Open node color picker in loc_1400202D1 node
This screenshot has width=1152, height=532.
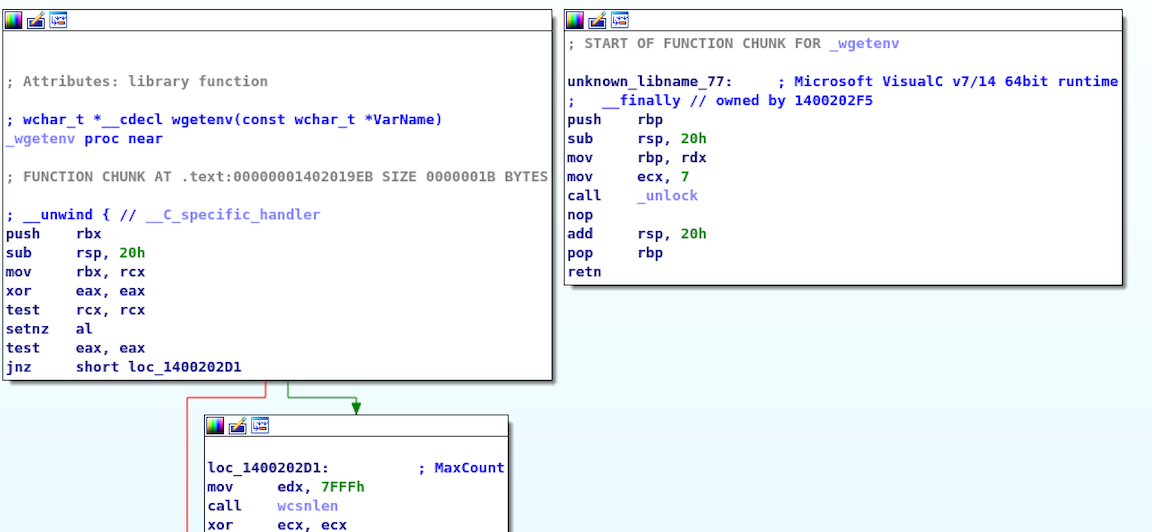tap(215, 425)
